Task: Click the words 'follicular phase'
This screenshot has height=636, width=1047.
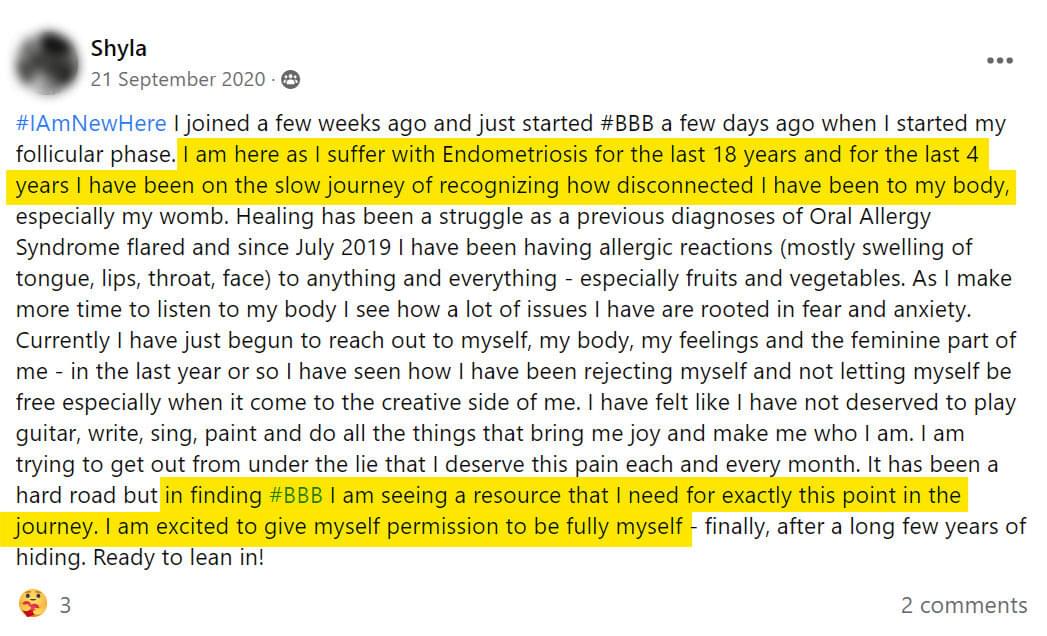Action: [95, 155]
